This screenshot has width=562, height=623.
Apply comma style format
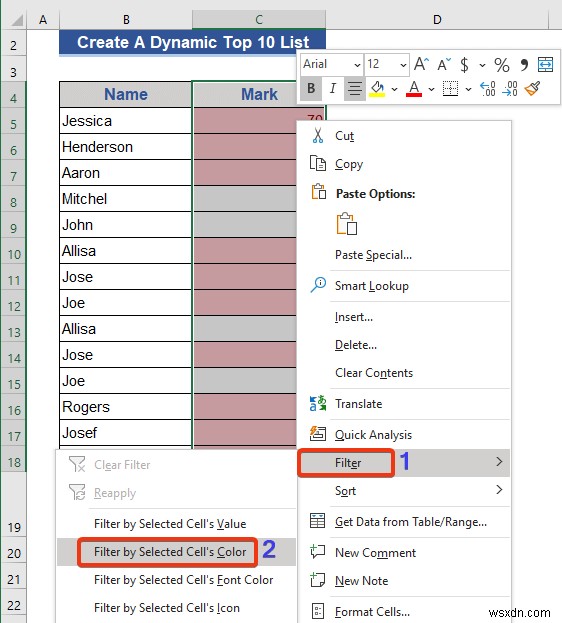point(524,64)
